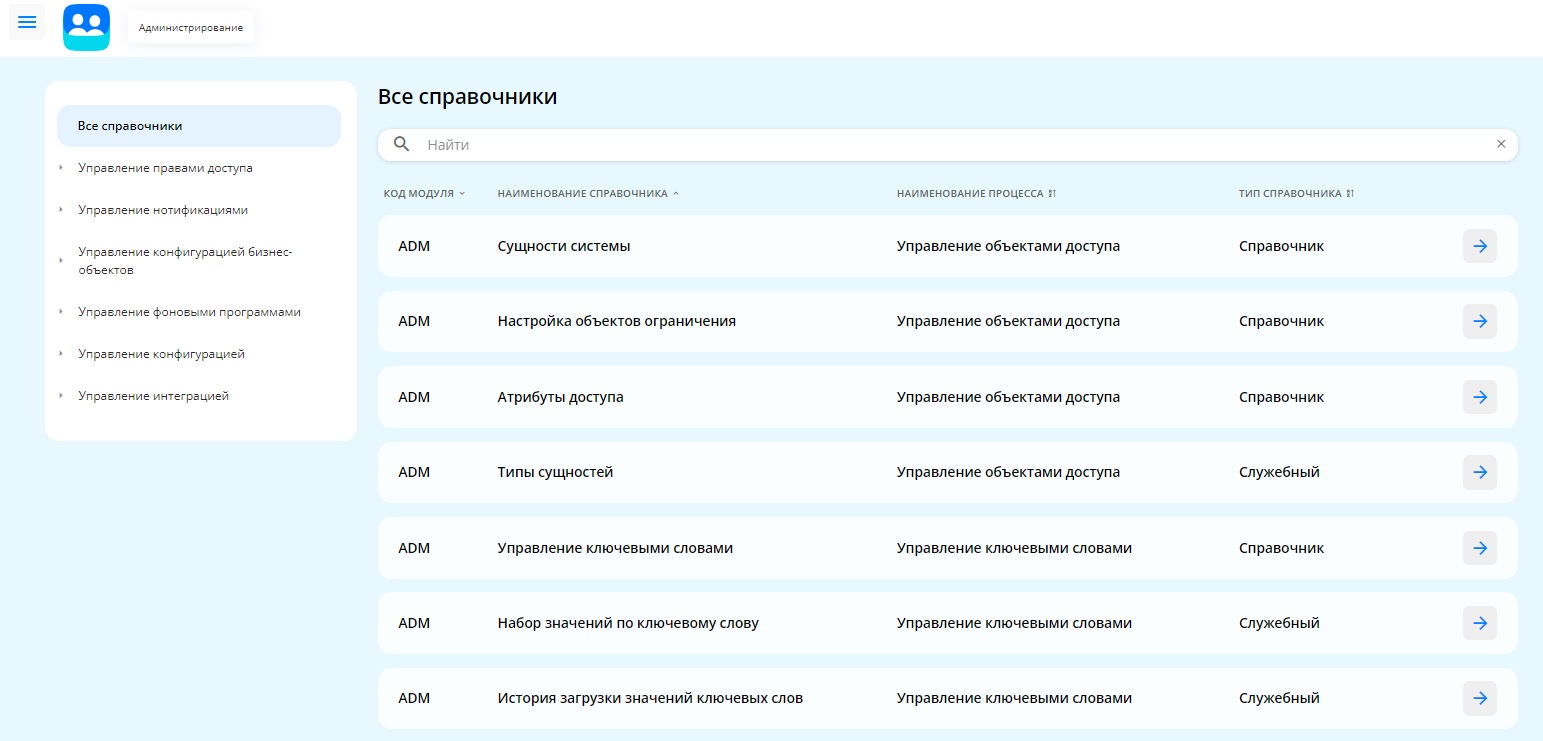1543x741 pixels.
Task: Select Все справочники in sidebar
Action: click(x=198, y=126)
